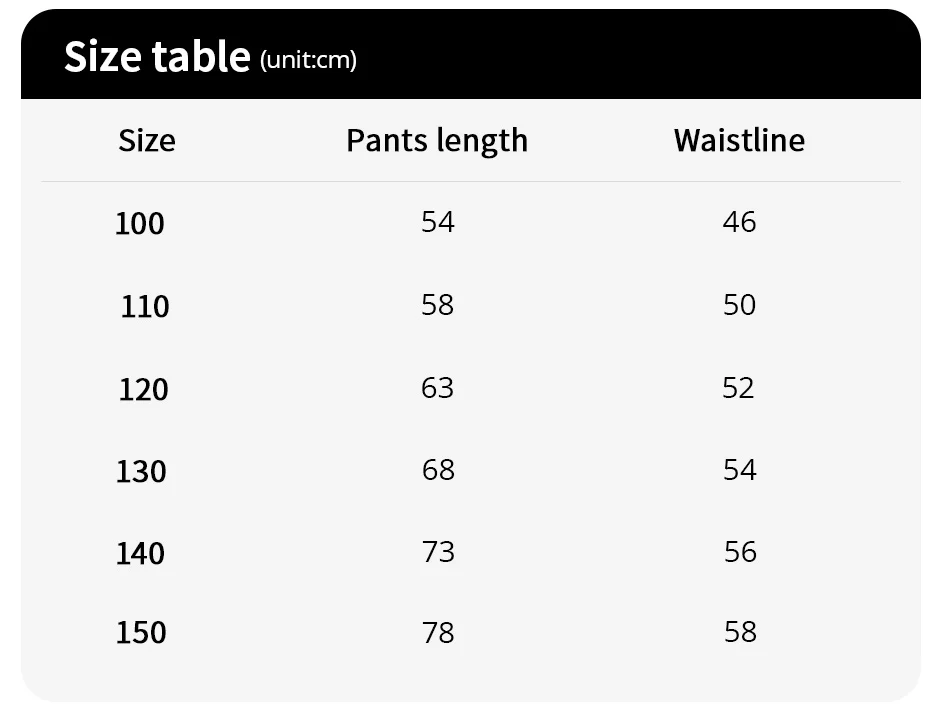Click size 120 row label
Image resolution: width=940 pixels, height=711 pixels.
click(144, 389)
